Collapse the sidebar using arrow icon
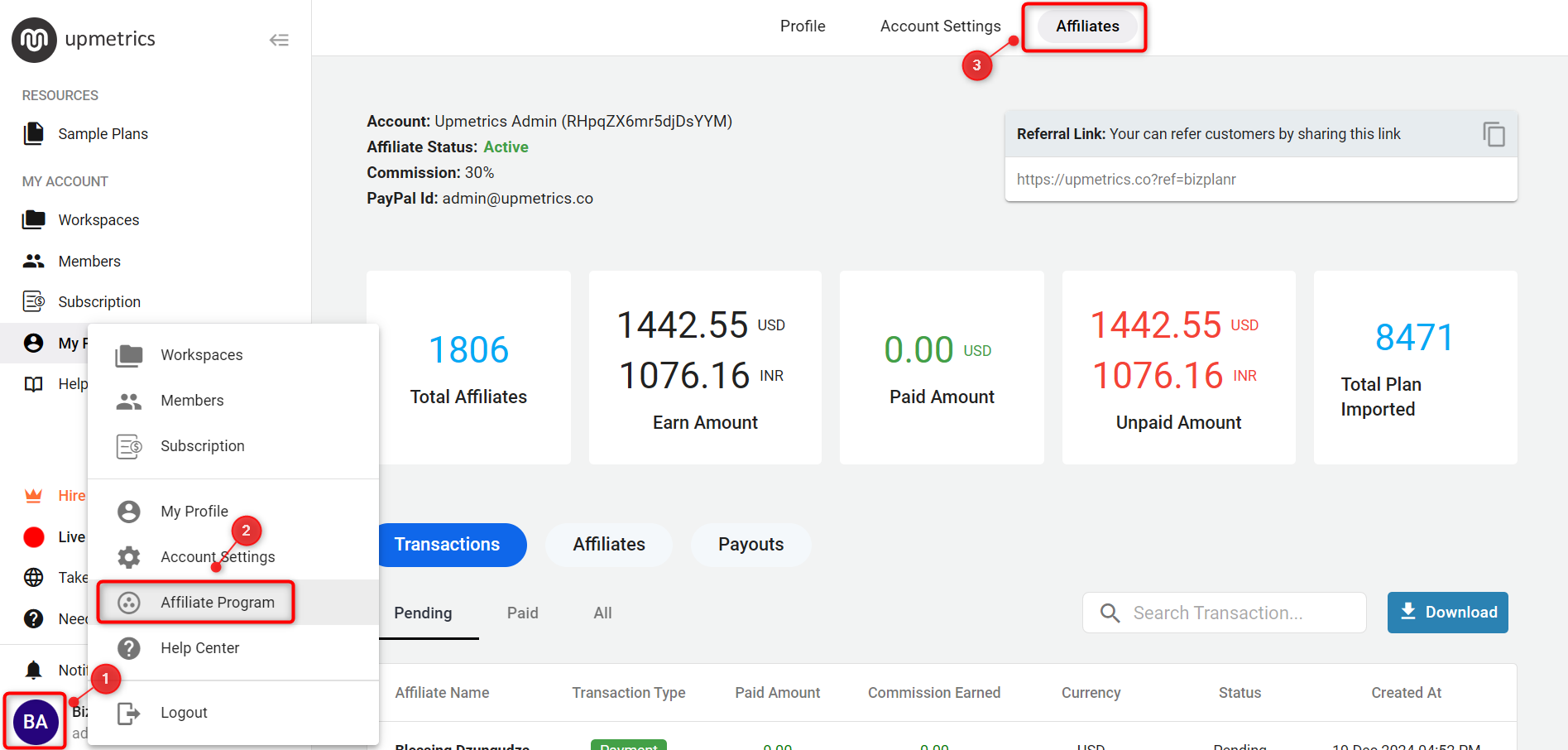The width and height of the screenshot is (1568, 750). (x=279, y=40)
